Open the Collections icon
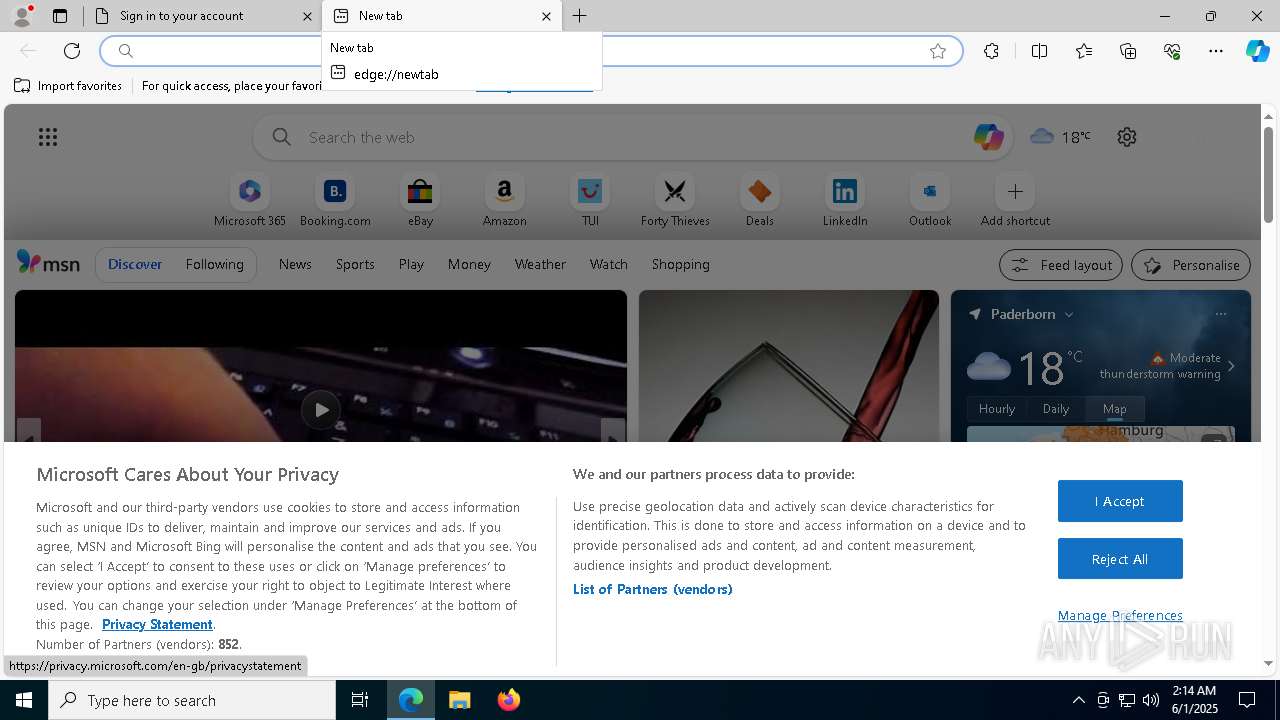The width and height of the screenshot is (1280, 720). click(1128, 51)
